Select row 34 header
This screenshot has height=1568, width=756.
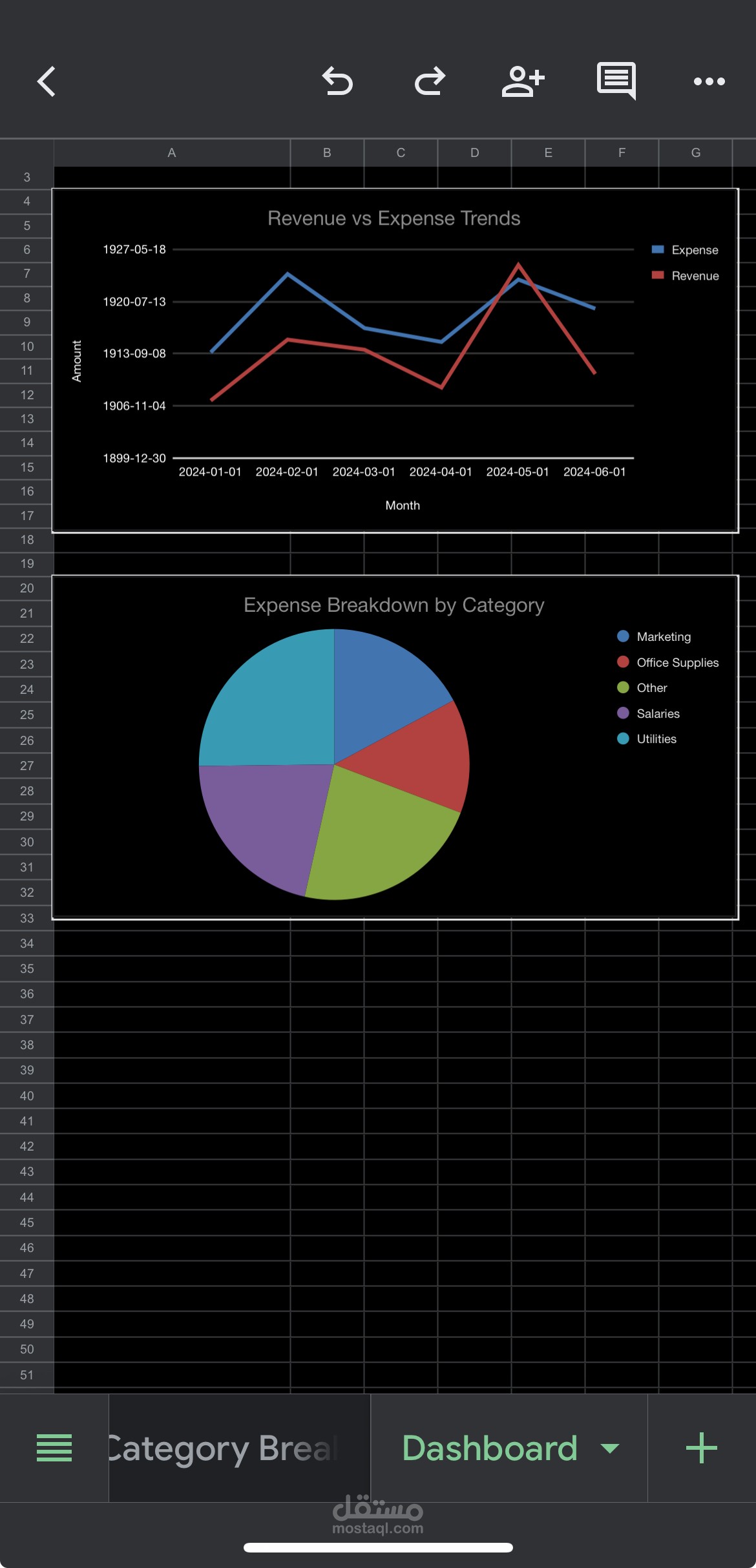click(x=26, y=943)
